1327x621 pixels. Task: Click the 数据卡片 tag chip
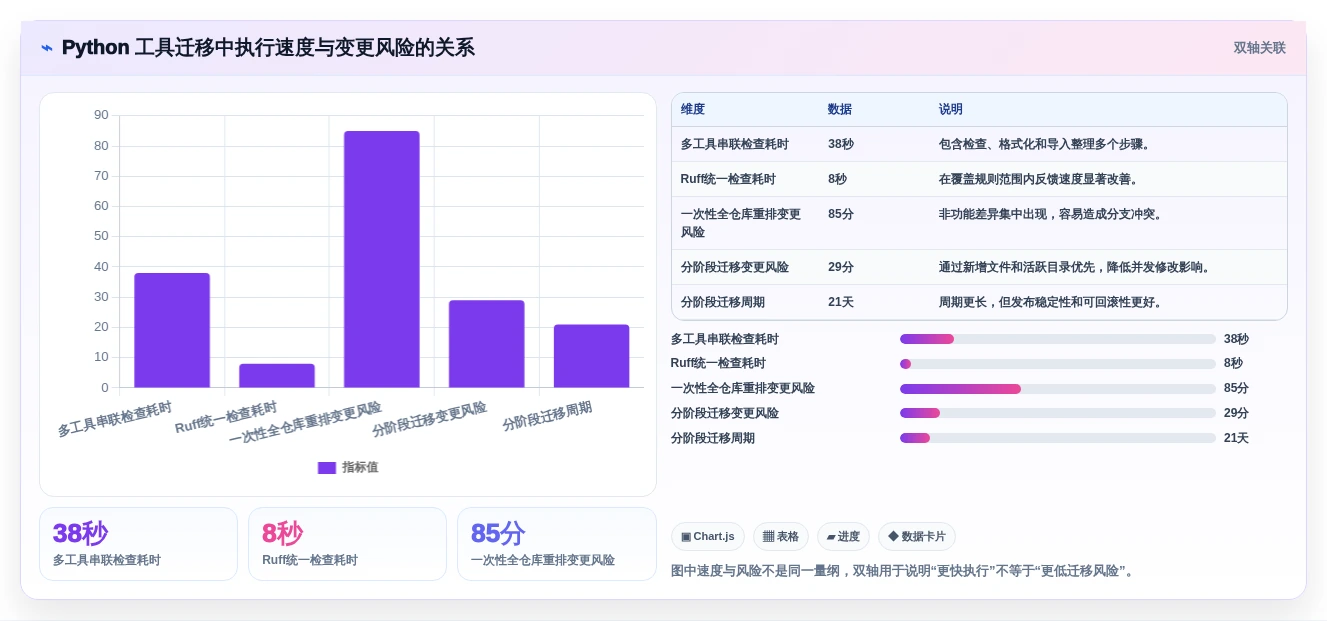click(917, 537)
